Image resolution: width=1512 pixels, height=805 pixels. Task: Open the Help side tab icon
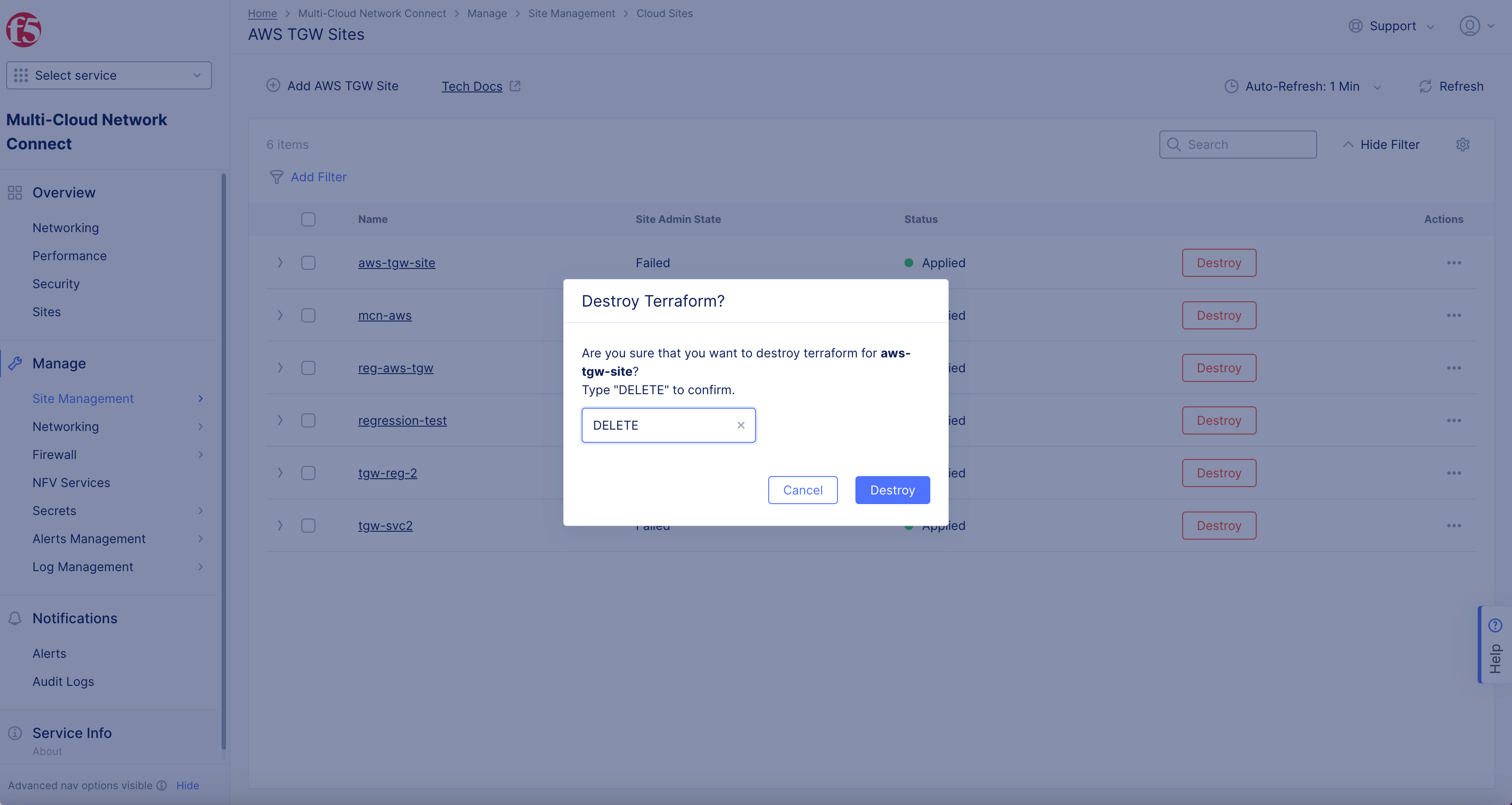1494,625
